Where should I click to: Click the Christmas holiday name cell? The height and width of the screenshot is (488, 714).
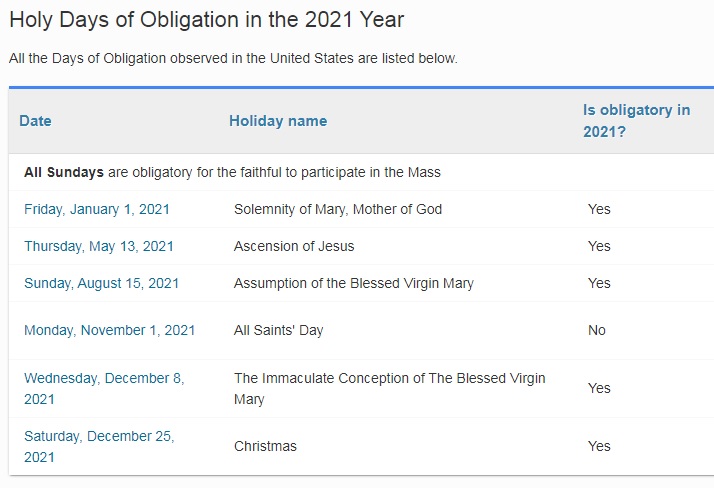click(265, 446)
